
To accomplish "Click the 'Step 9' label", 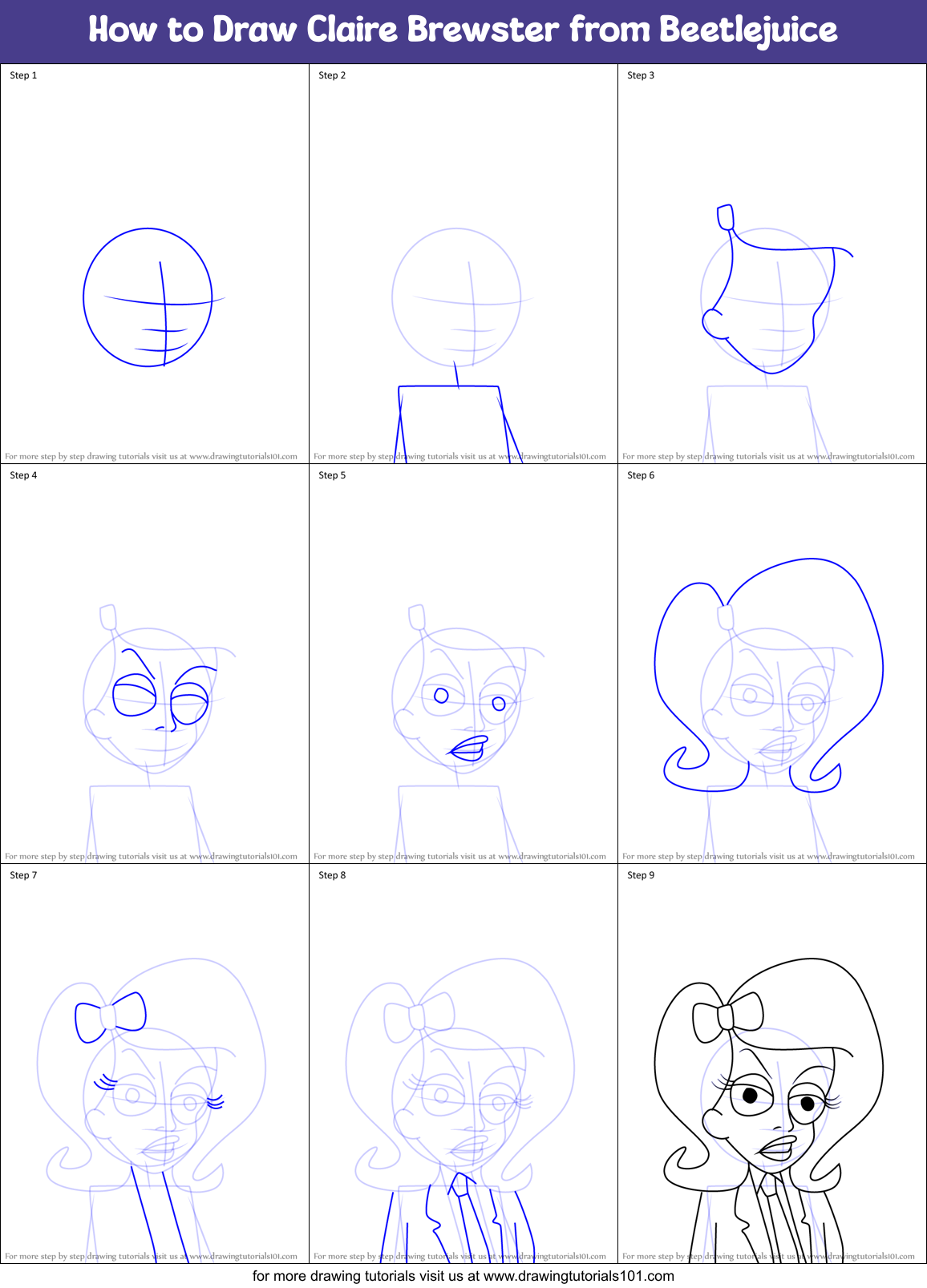I will pyautogui.click(x=641, y=875).
